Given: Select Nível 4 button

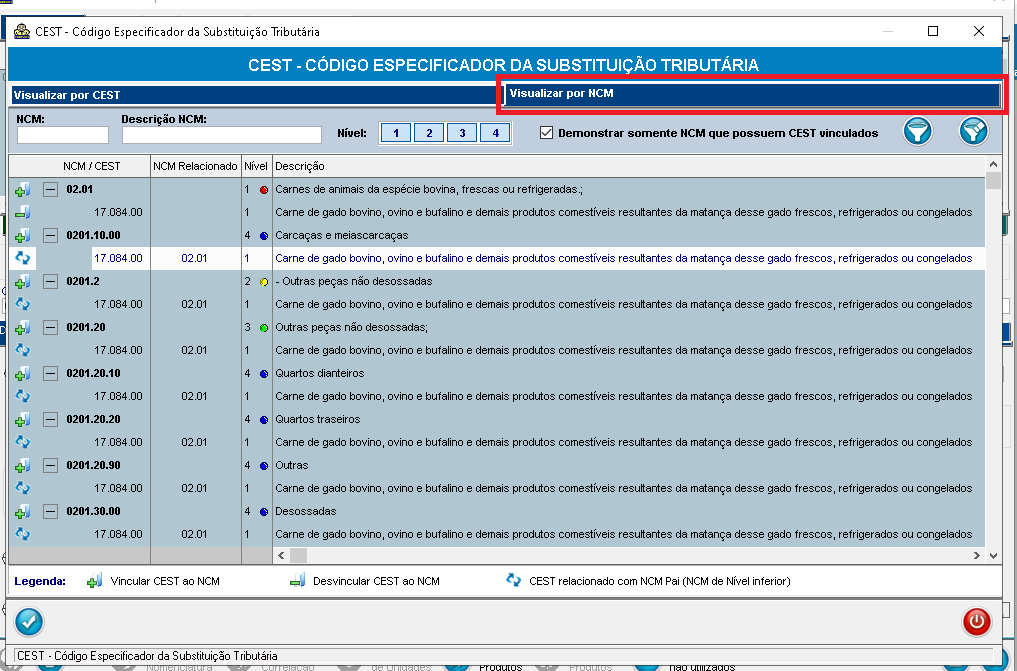Looking at the screenshot, I should coord(495,133).
